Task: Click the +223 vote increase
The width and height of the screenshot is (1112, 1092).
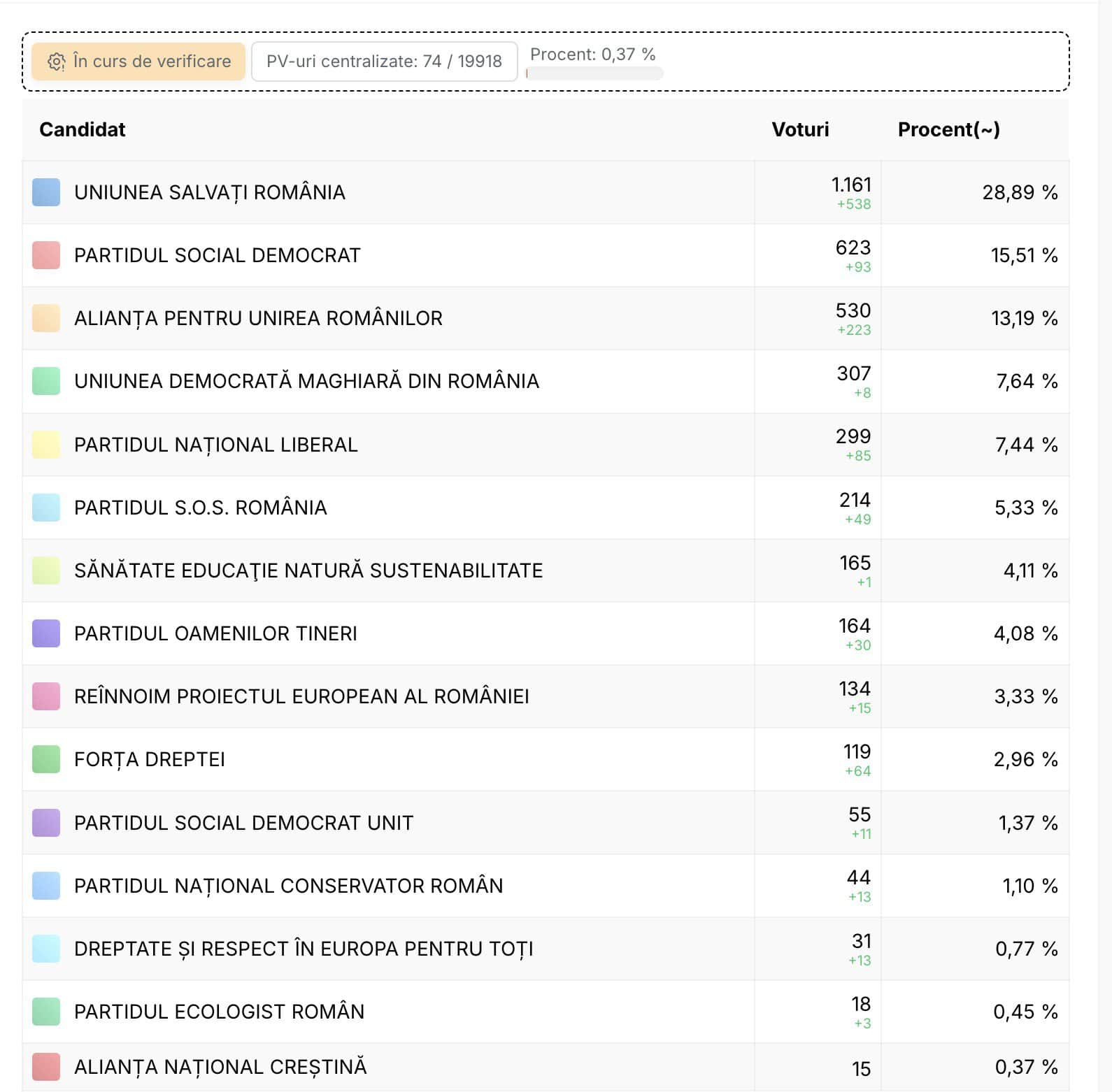Action: tap(854, 330)
